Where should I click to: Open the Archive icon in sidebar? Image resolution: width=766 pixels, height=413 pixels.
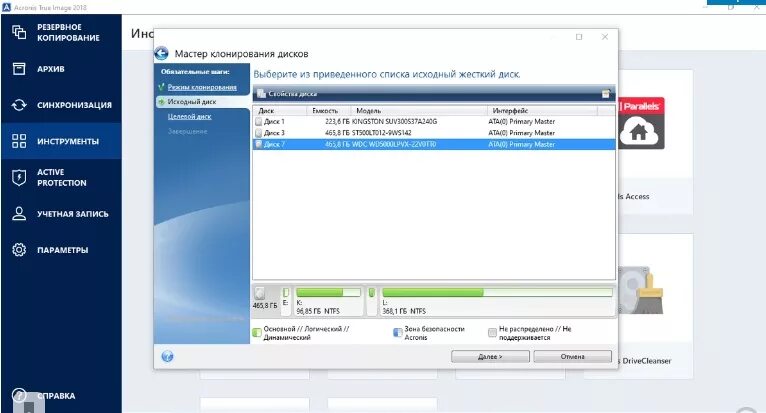tap(19, 68)
